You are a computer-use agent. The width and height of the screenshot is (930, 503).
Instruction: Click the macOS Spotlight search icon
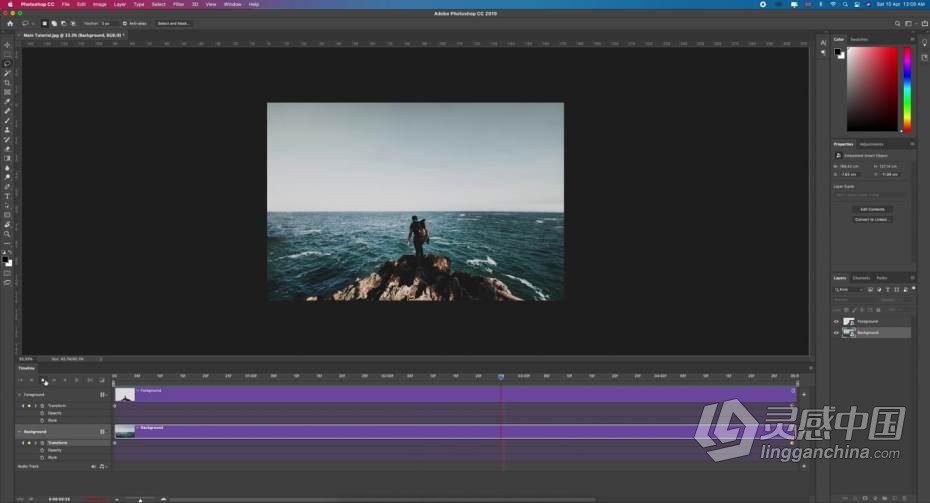[845, 4]
